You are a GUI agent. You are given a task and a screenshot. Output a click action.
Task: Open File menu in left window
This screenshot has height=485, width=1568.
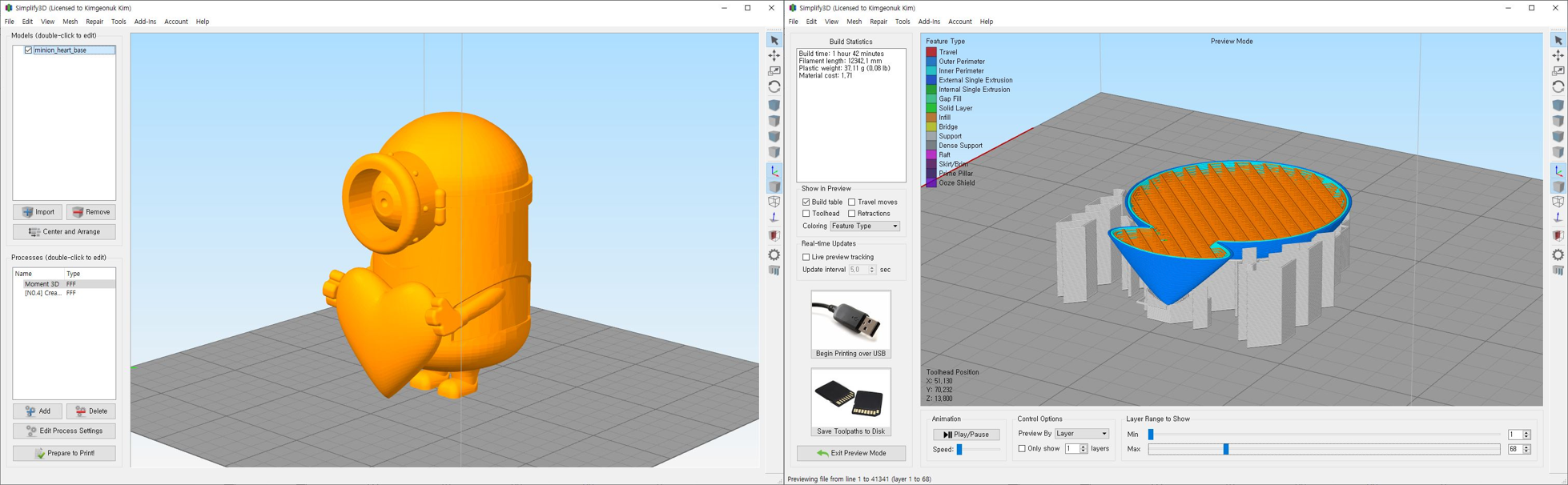(x=10, y=22)
